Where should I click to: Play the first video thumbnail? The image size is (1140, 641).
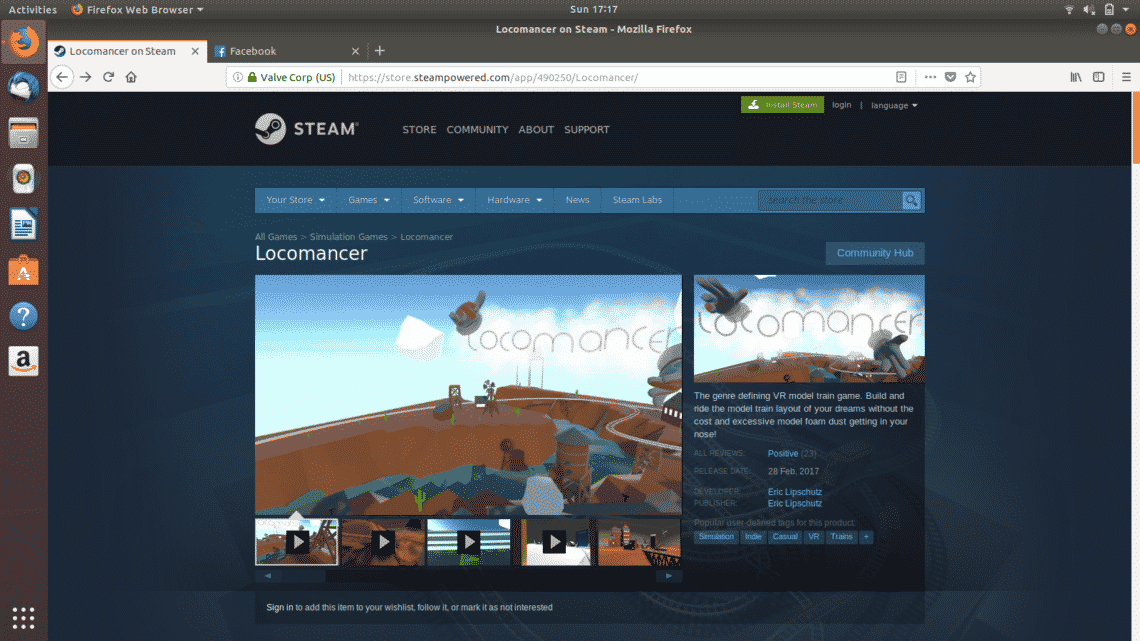[297, 541]
